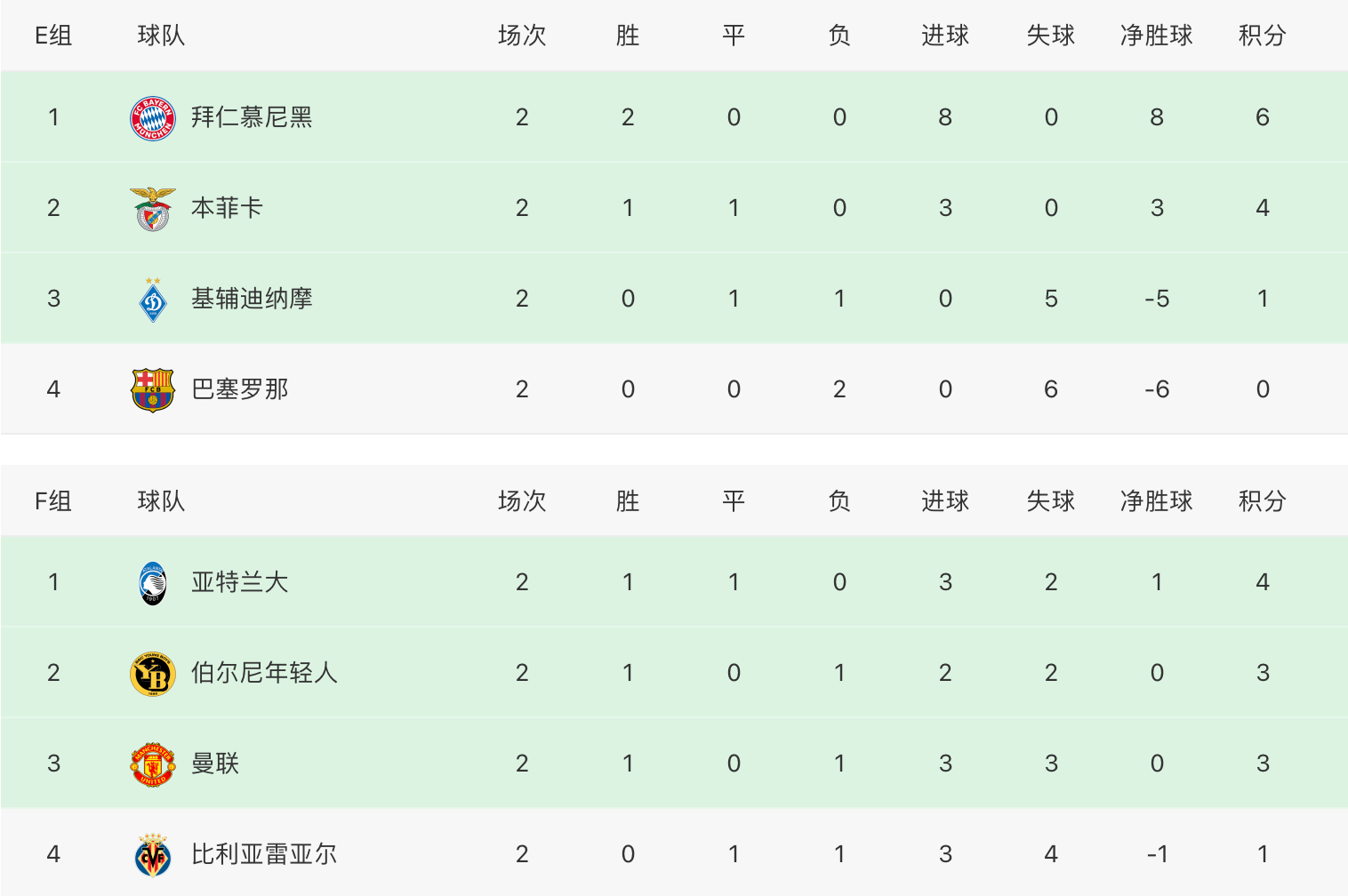The height and width of the screenshot is (896, 1348).
Task: Select the 伯尔尼年轻人 team name
Action: 264,673
